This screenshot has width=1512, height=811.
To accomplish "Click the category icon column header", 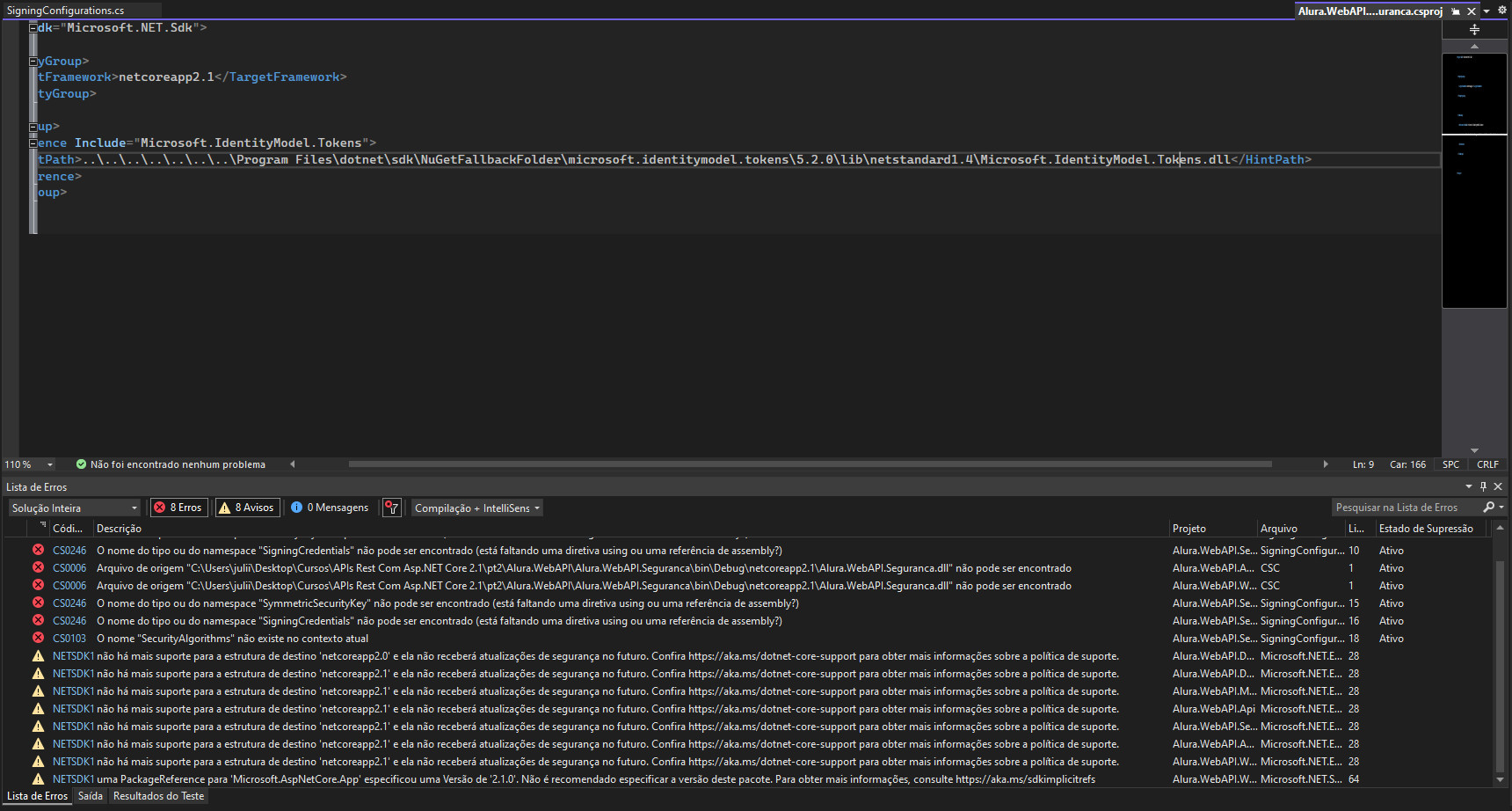I will (39, 528).
